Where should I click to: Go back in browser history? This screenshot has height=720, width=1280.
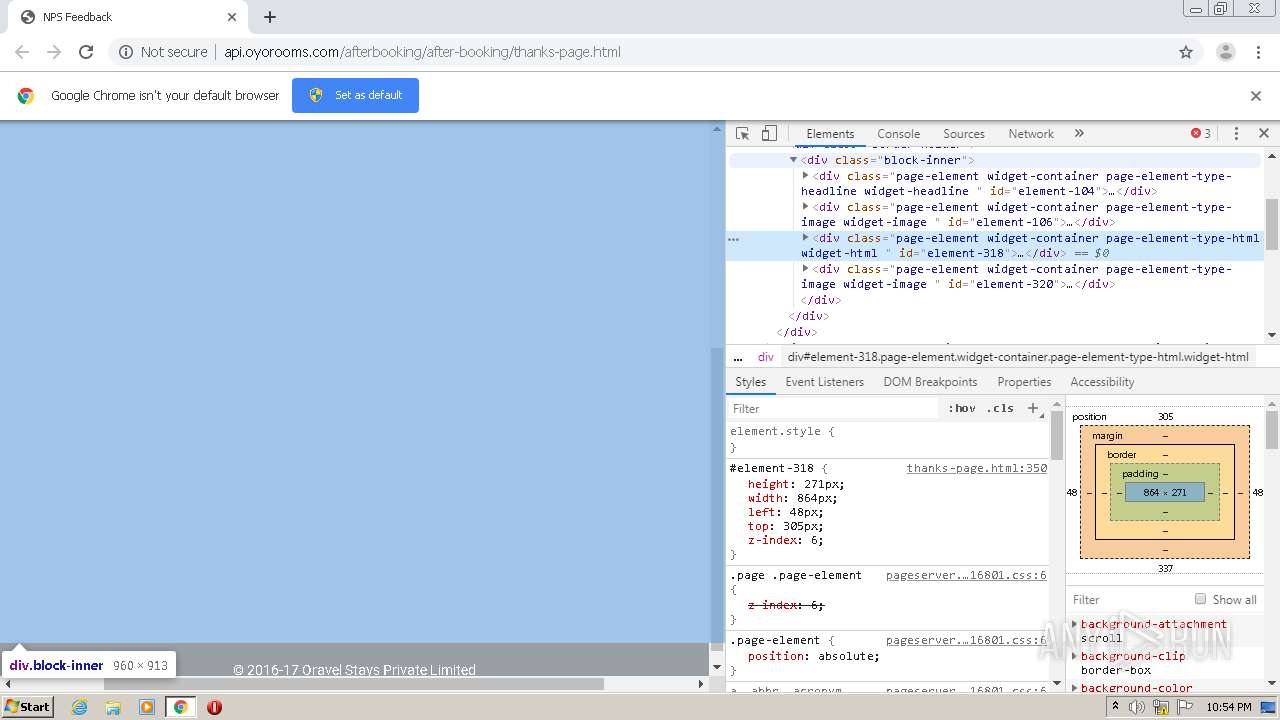pos(22,52)
